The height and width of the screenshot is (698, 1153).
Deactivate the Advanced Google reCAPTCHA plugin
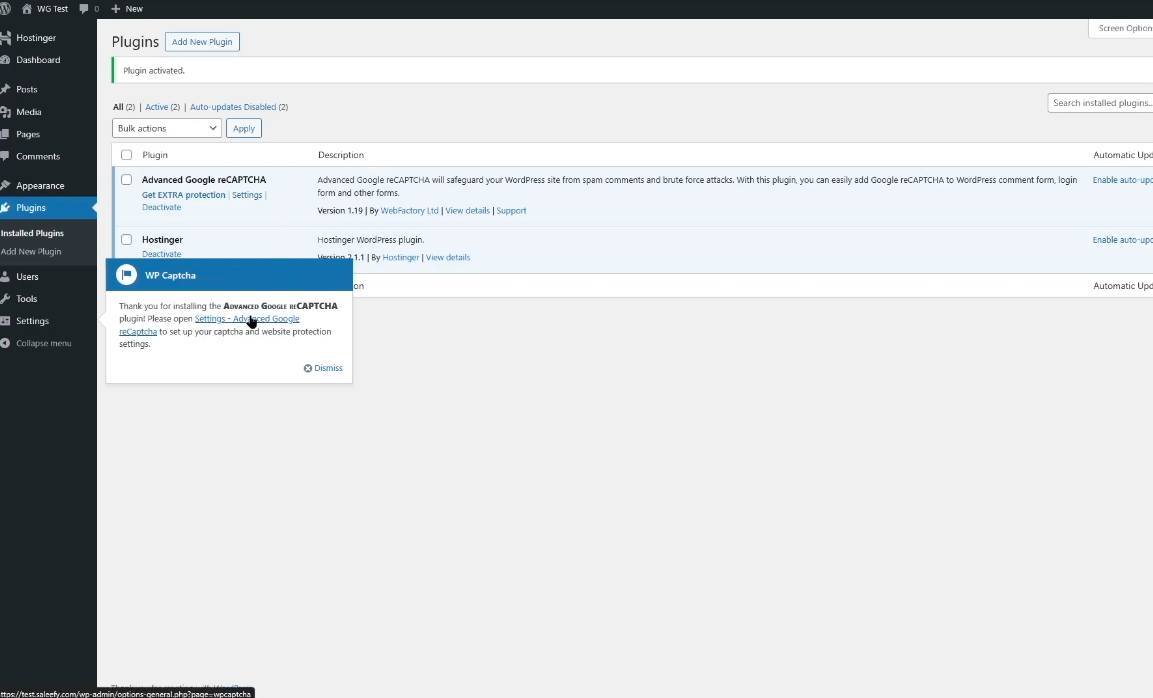(x=161, y=207)
